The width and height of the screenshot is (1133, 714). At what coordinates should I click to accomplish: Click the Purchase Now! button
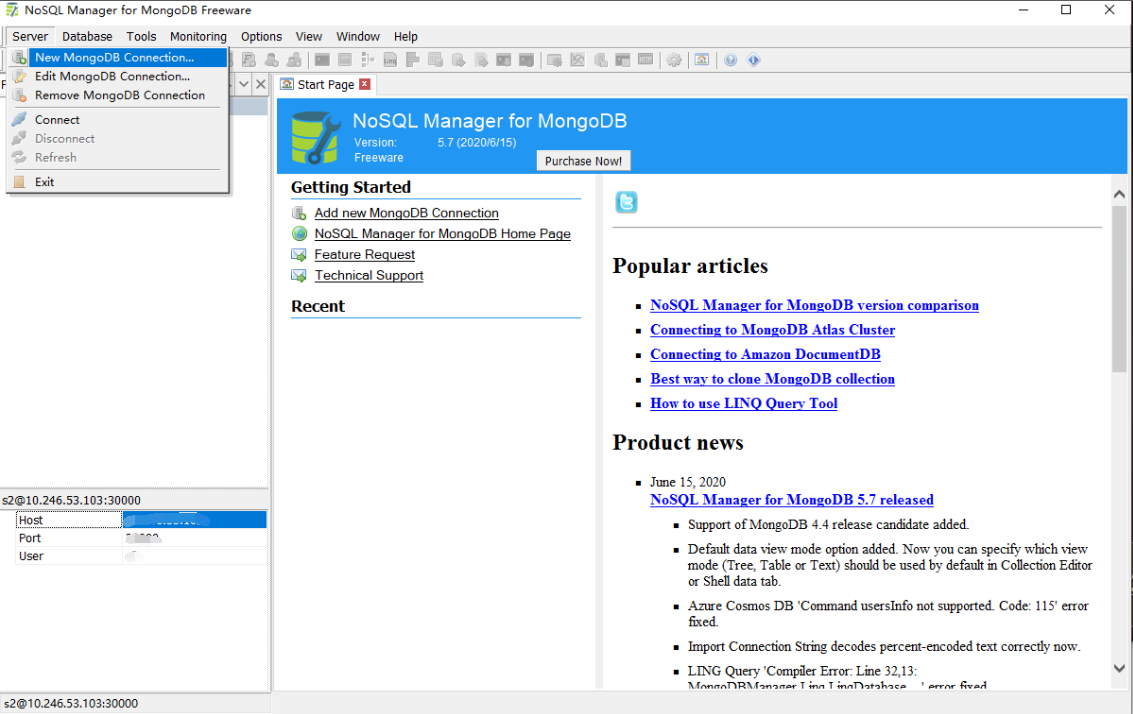point(583,160)
